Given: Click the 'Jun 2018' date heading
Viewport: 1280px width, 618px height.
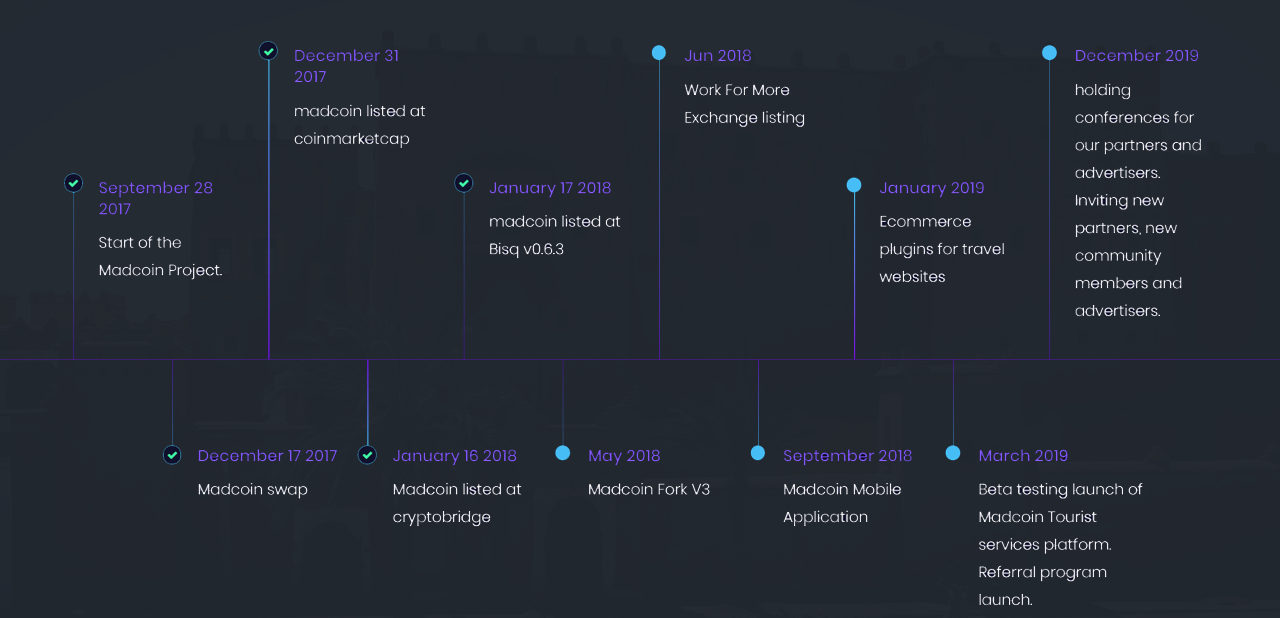Looking at the screenshot, I should (x=718, y=56).
